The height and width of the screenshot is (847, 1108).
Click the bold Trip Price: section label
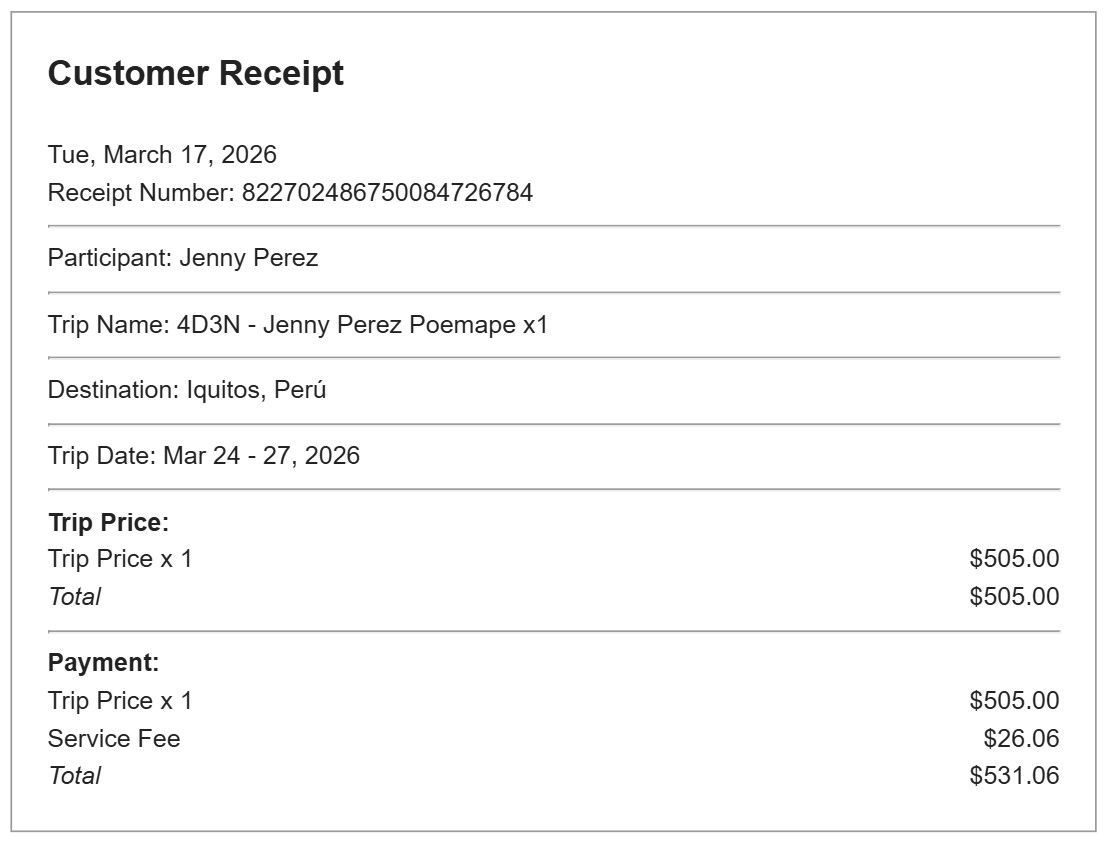pyautogui.click(x=109, y=522)
